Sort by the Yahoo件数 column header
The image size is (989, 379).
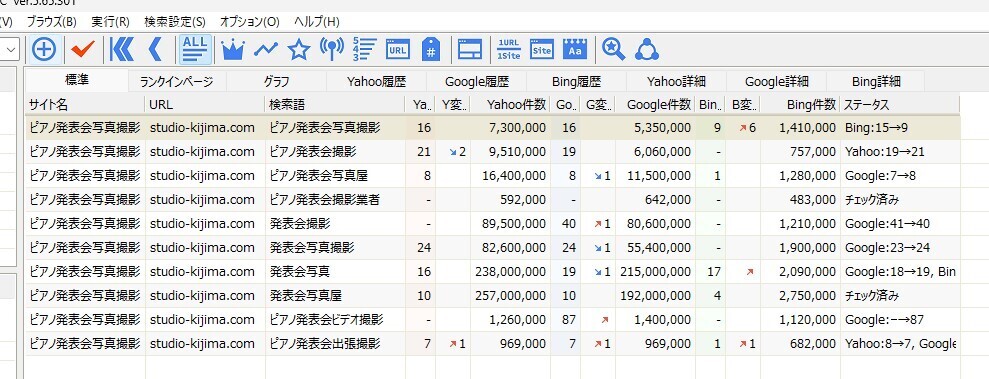pyautogui.click(x=510, y=105)
